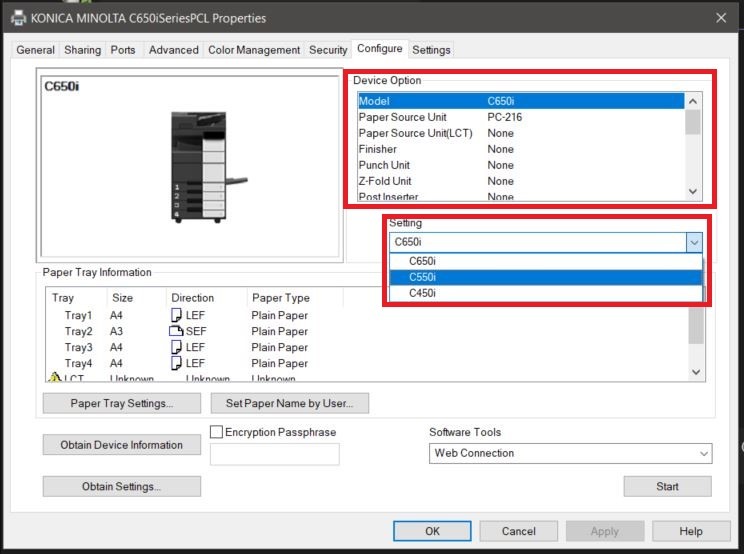Open the Advanced tab
Viewport: 744px width, 554px height.
coord(173,50)
